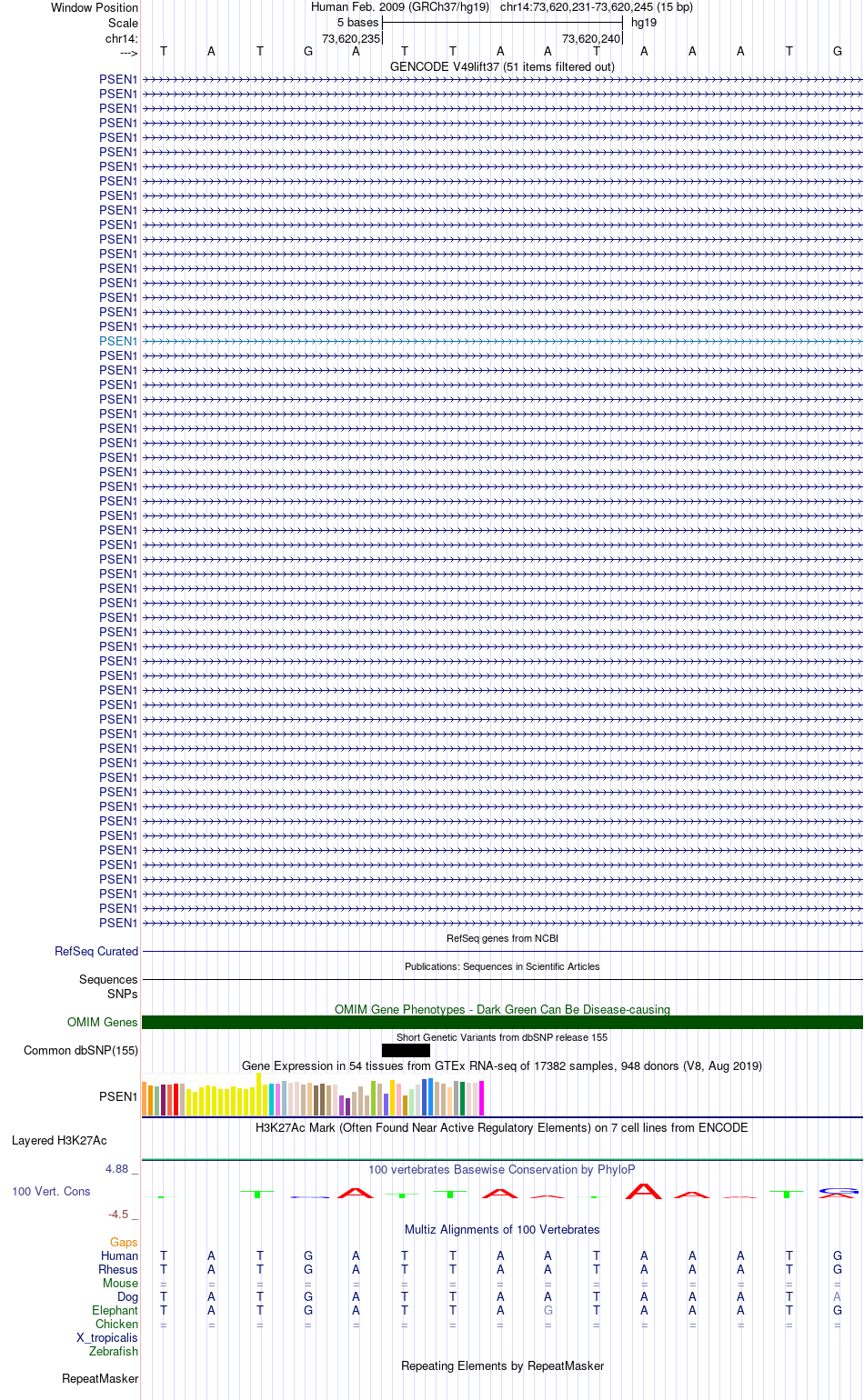This screenshot has height=1400, width=864.
Task: Click the hg19 label beside scale bar
Action: point(644,22)
